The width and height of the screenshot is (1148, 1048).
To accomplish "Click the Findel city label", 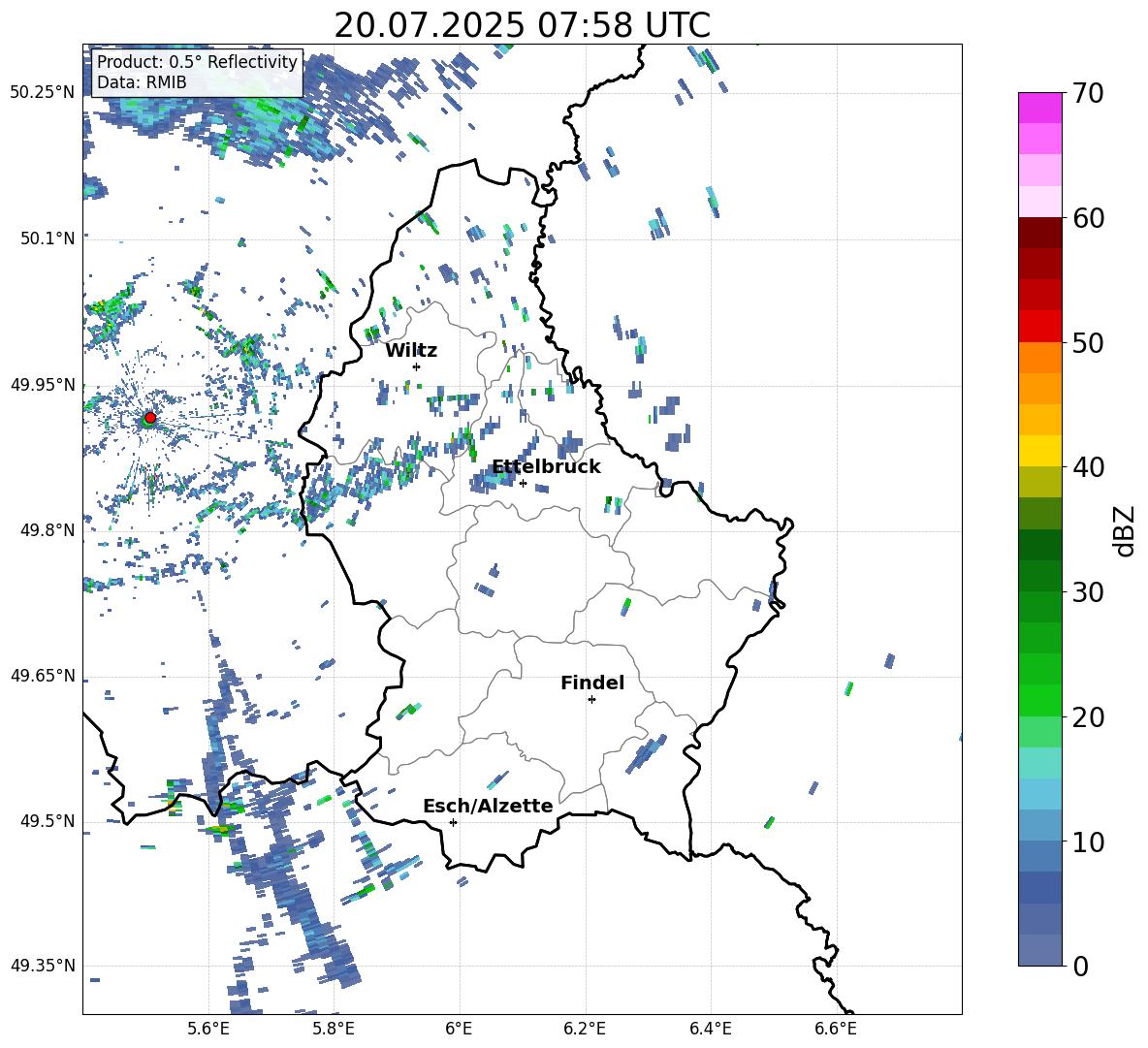I will tap(592, 683).
